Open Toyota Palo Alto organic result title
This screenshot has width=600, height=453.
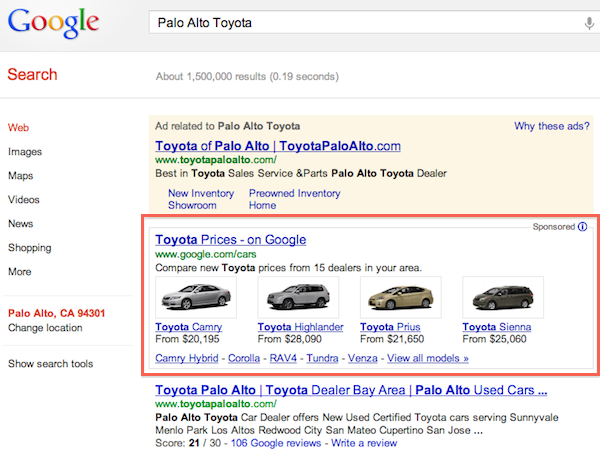(x=351, y=390)
